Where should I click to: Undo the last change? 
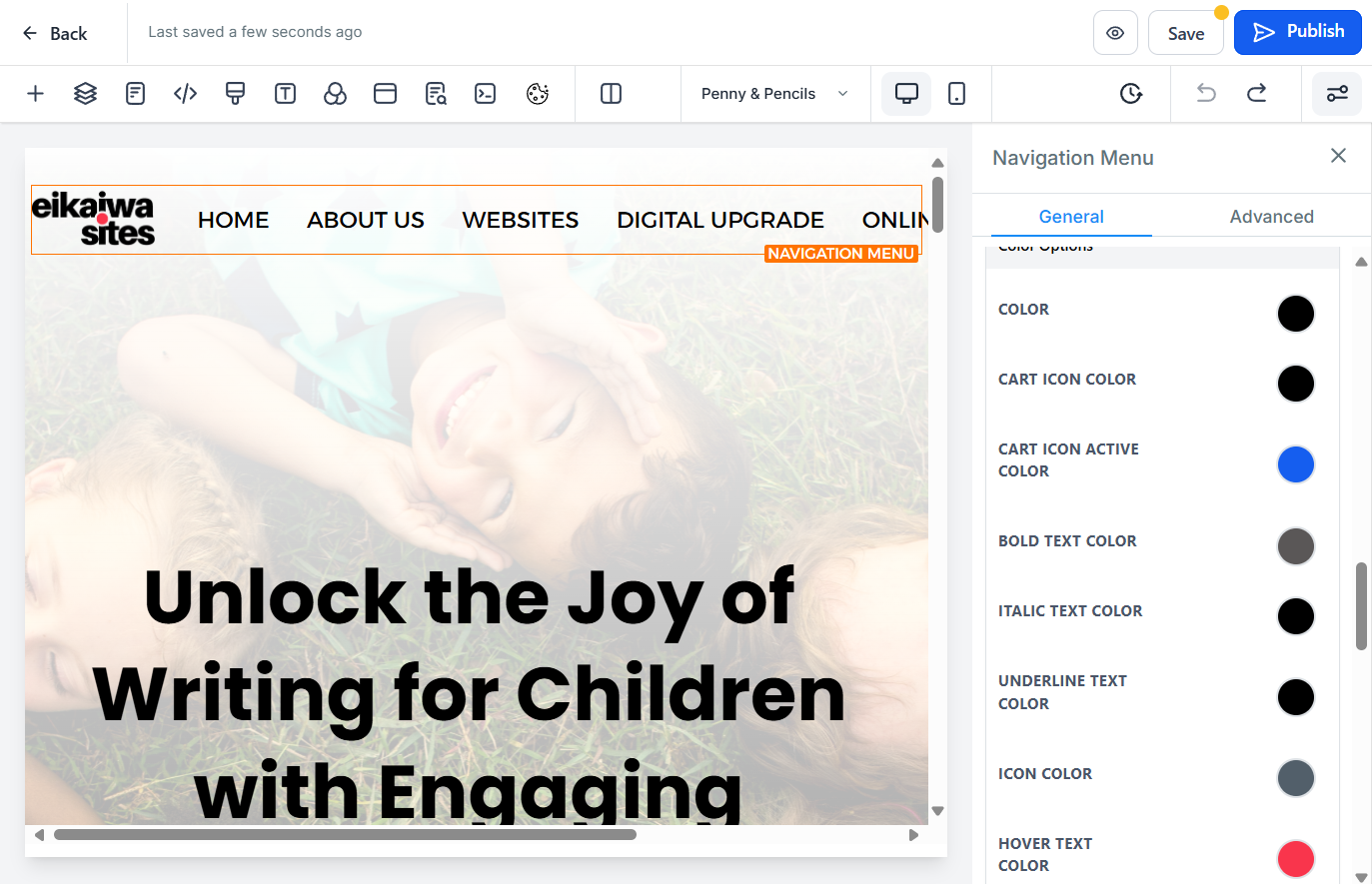click(1206, 94)
